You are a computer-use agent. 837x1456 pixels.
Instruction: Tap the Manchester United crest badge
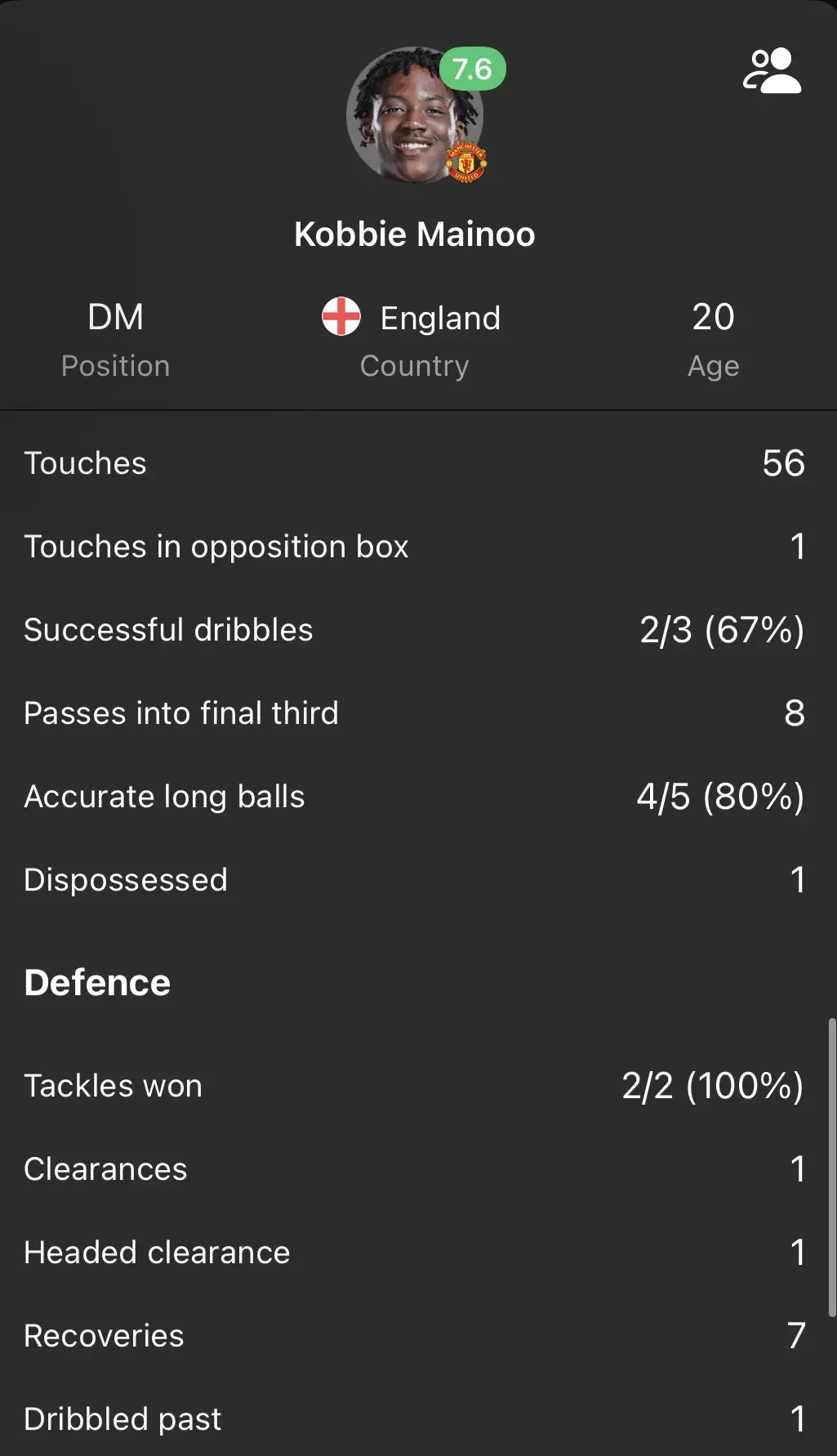coord(466,162)
